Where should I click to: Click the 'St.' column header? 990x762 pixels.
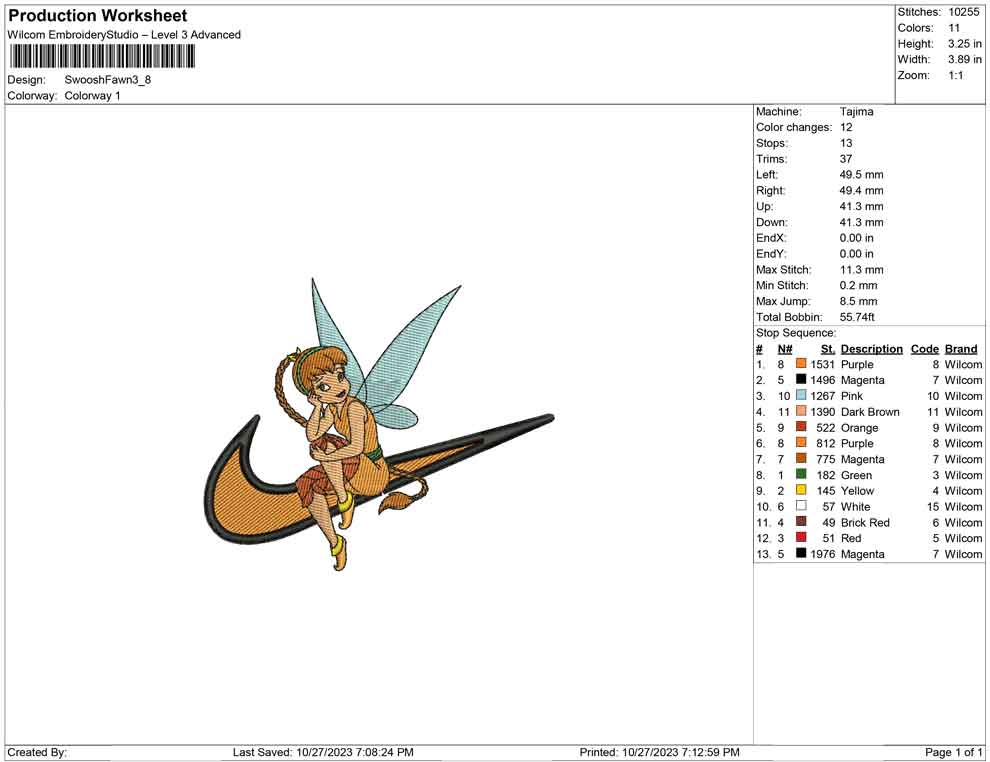[828, 349]
